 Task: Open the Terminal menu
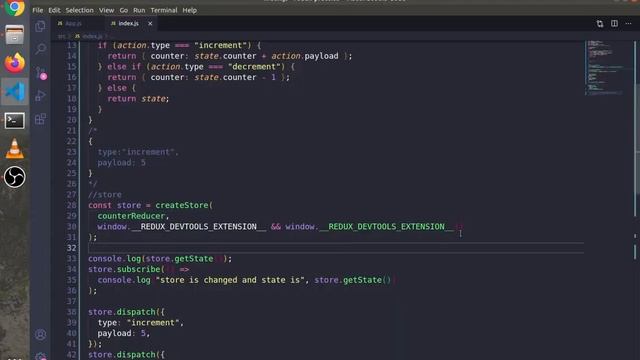coord(164,10)
